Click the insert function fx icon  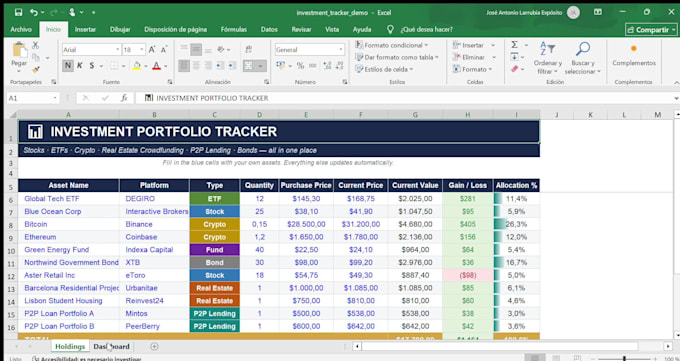[x=124, y=98]
